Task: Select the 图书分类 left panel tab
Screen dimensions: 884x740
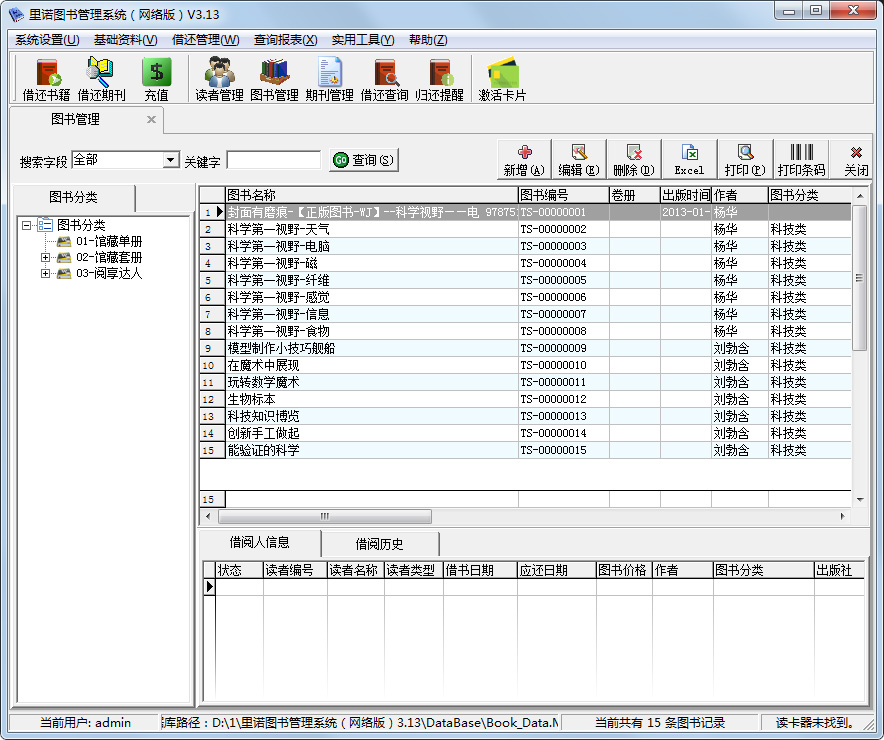Action: 73,197
